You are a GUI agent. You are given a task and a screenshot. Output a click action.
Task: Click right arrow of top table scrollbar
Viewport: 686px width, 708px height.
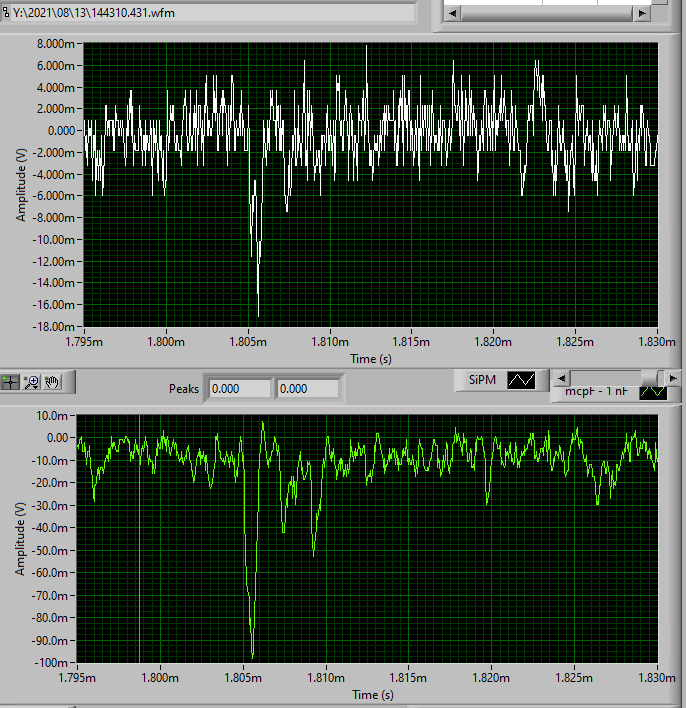(641, 14)
